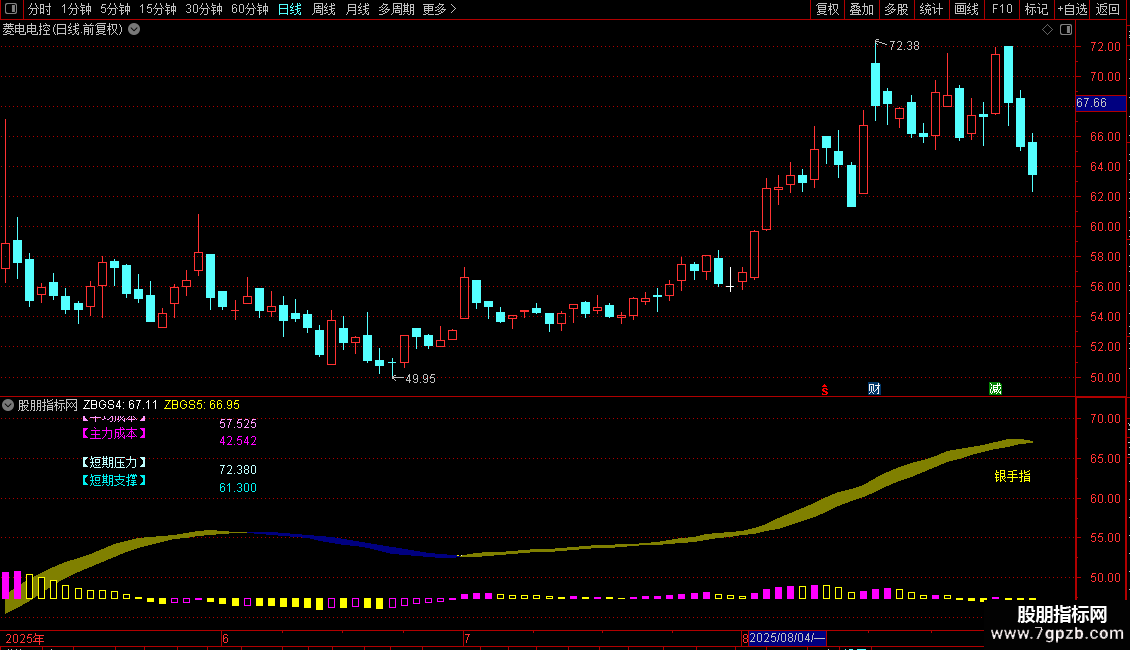The height and width of the screenshot is (650, 1130).
Task: Open the 统计 statistics tool
Action: [x=930, y=9]
